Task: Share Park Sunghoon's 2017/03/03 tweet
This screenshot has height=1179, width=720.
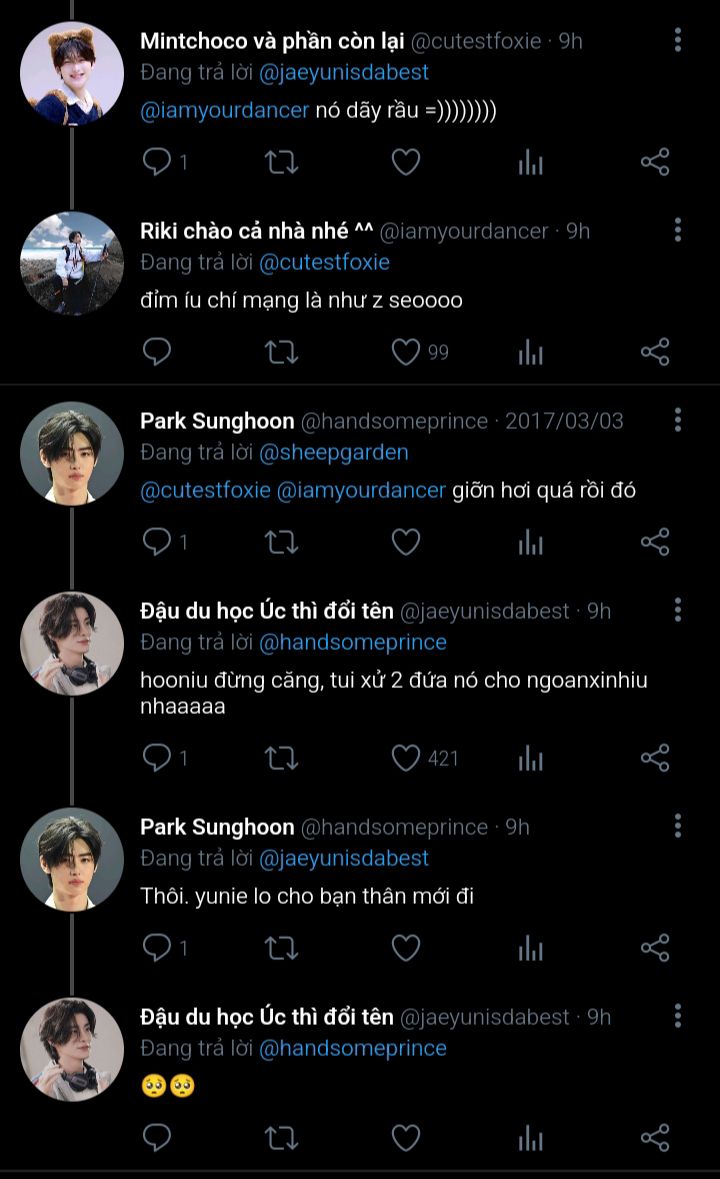Action: click(654, 542)
